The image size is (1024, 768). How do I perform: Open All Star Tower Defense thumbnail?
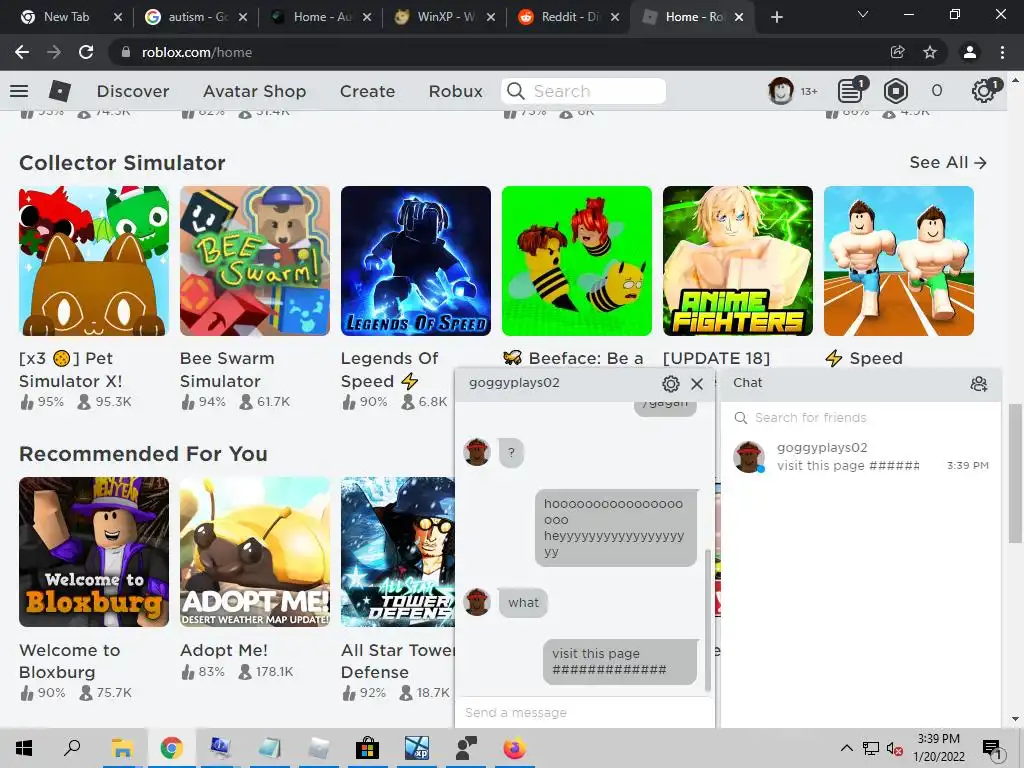tap(398, 552)
